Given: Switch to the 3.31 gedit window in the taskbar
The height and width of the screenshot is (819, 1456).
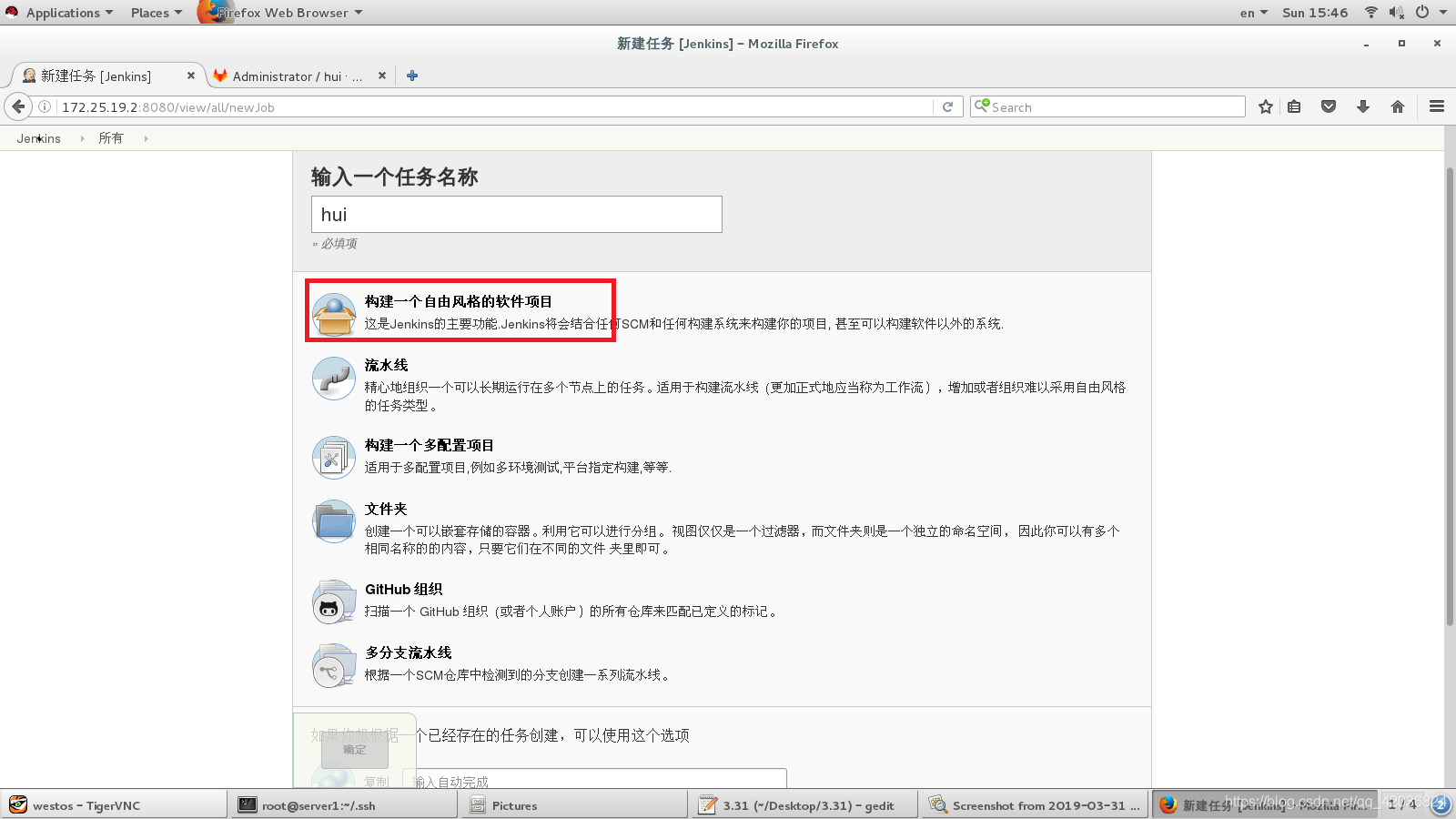Looking at the screenshot, I should point(804,805).
